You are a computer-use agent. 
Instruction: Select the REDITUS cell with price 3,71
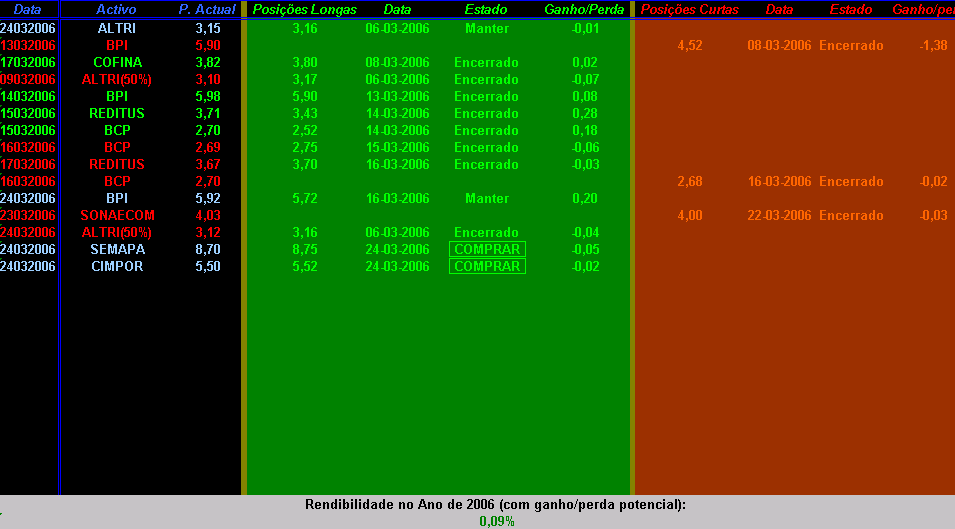click(117, 113)
